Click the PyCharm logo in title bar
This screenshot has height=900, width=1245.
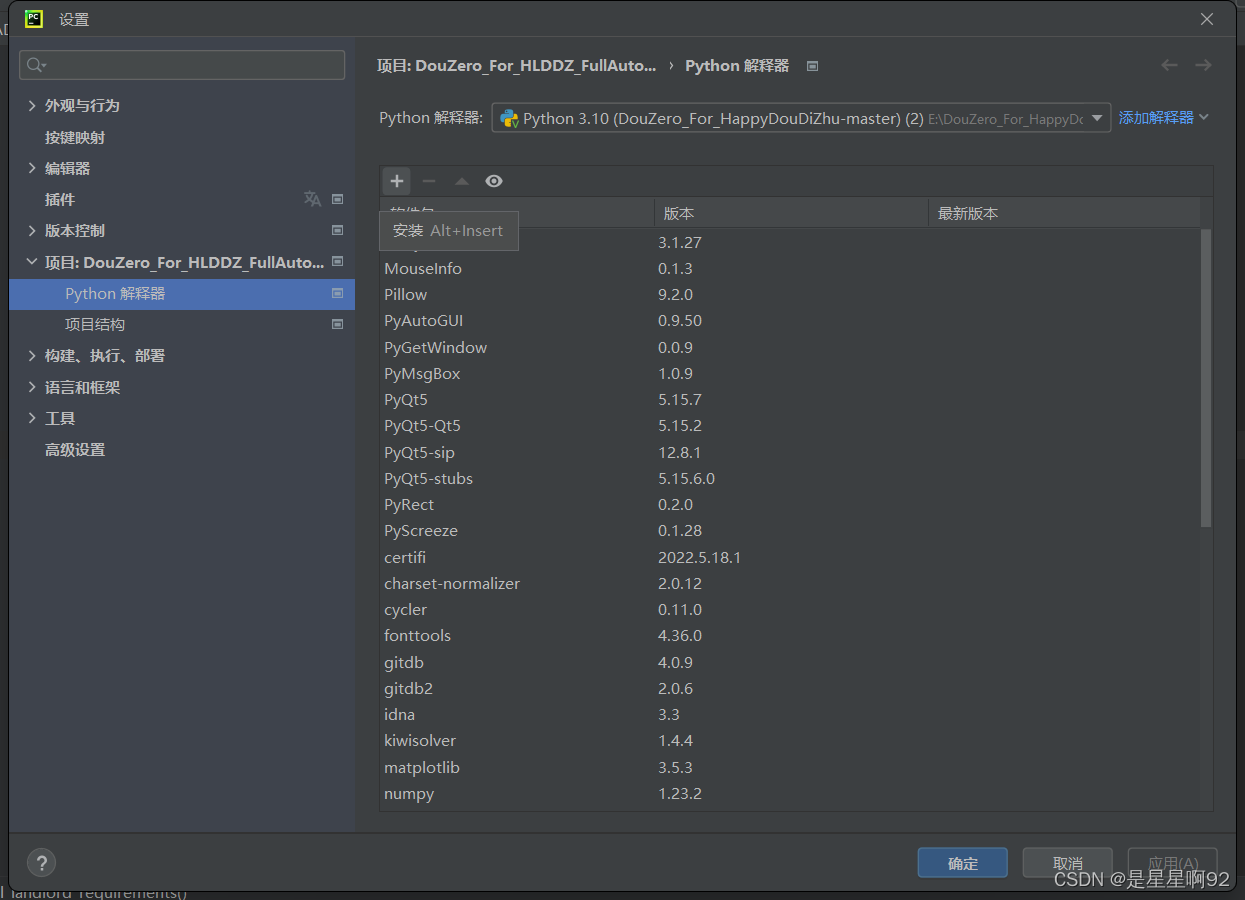pyautogui.click(x=34, y=18)
